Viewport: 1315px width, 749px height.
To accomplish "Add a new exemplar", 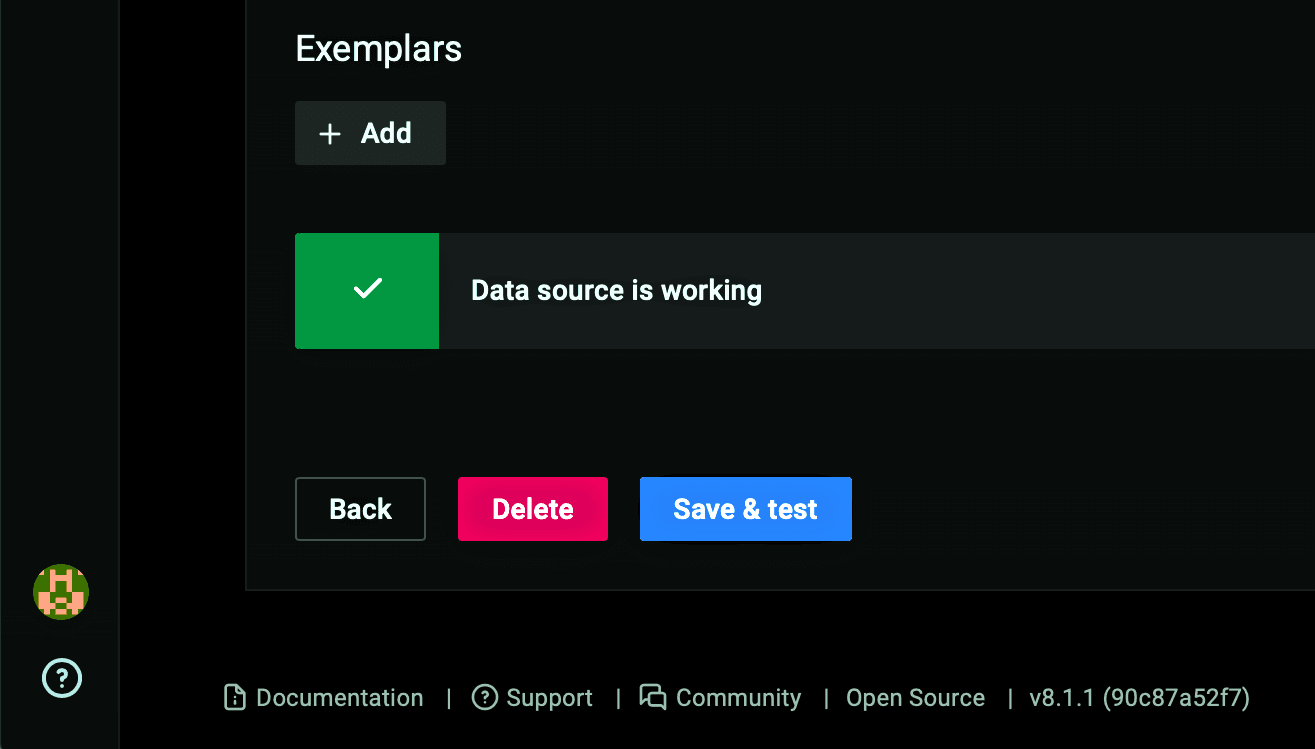I will [370, 133].
